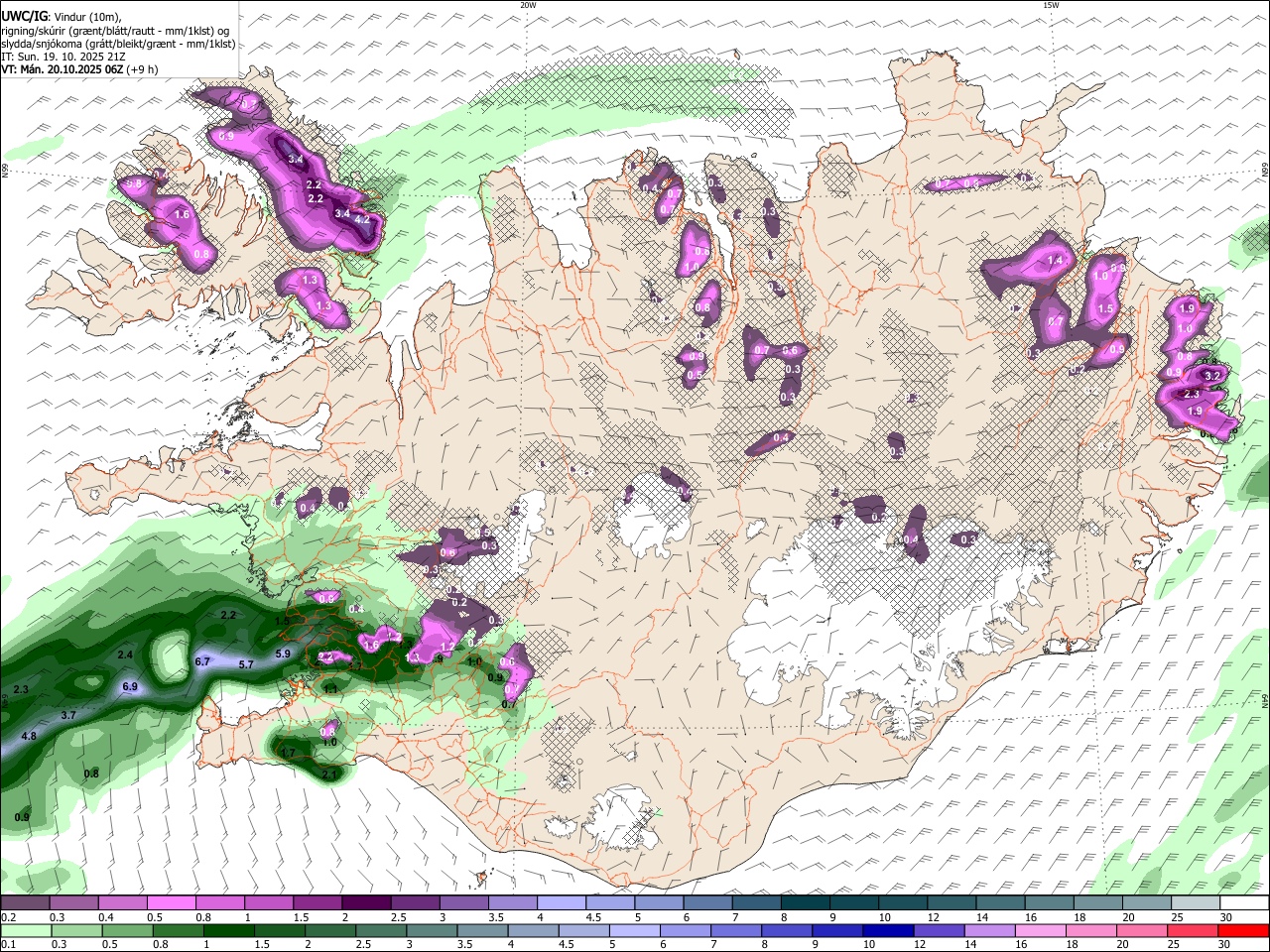
Task: Click the 5.9 rainfall value on the map
Action: (x=283, y=654)
